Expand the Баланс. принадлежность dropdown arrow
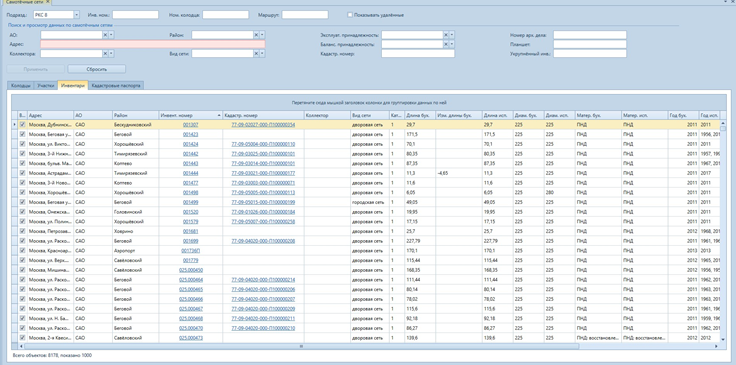The image size is (736, 365). pyautogui.click(x=452, y=44)
